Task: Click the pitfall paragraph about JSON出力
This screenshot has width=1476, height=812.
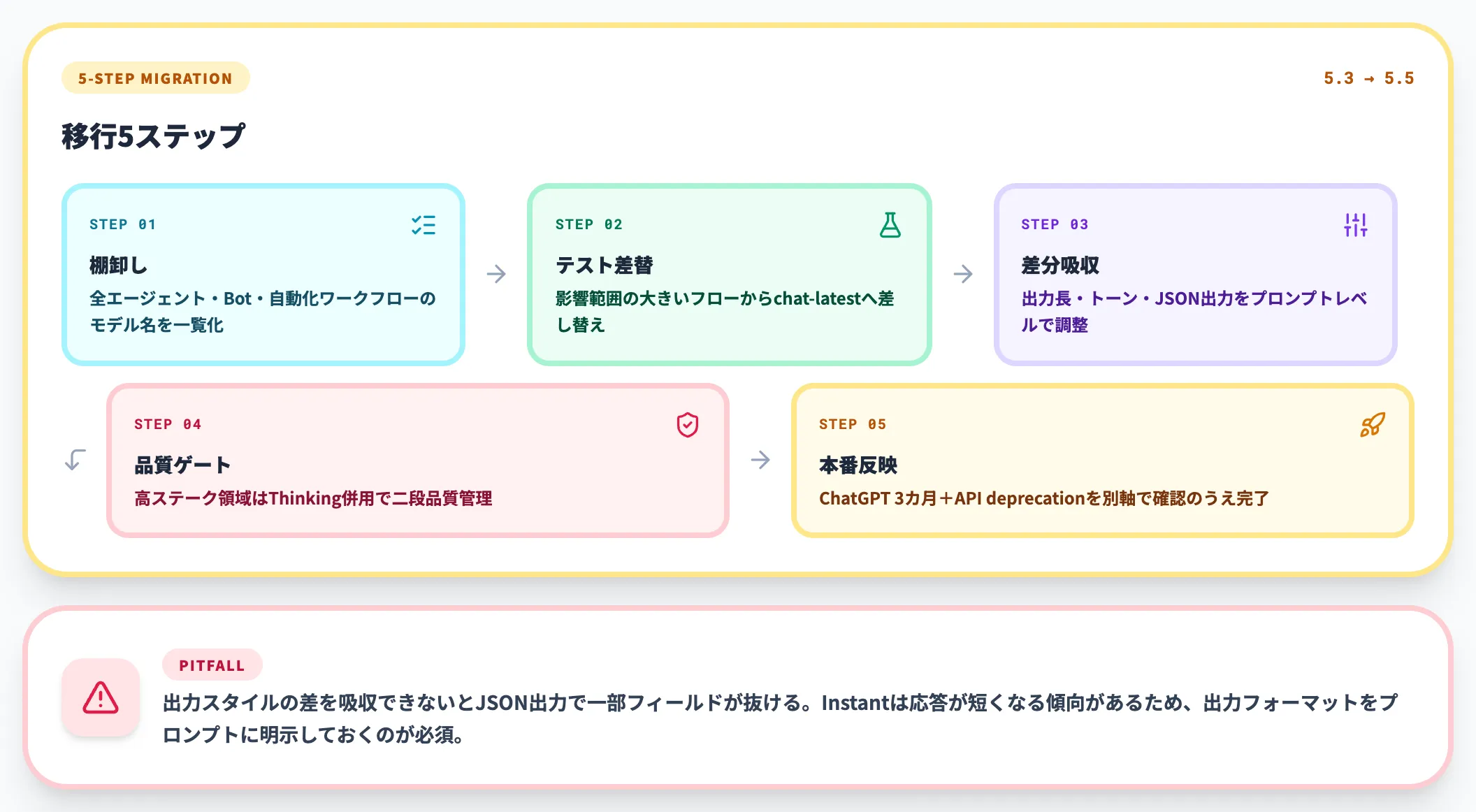Action: coord(780,718)
